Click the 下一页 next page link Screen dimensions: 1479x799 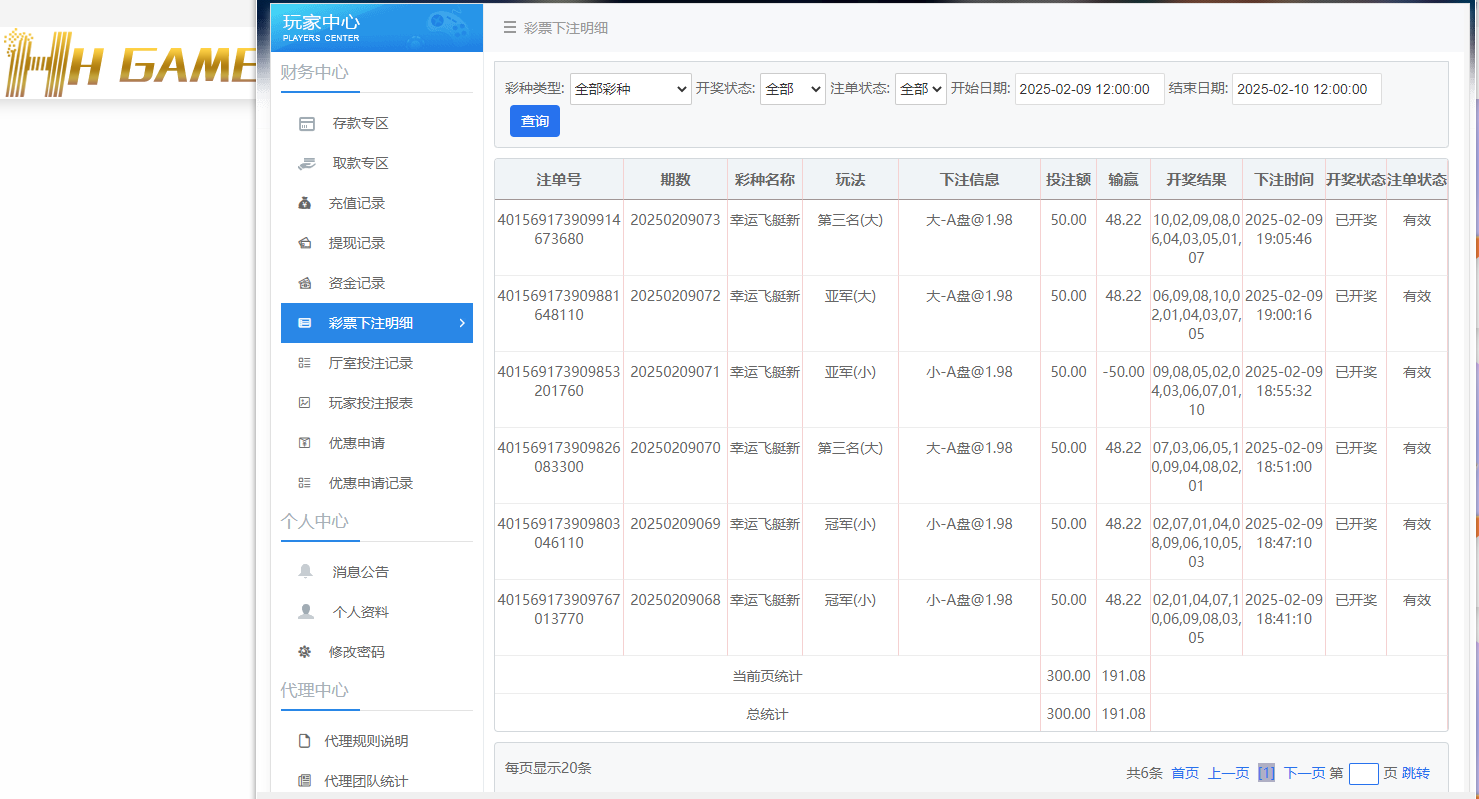(x=1303, y=772)
